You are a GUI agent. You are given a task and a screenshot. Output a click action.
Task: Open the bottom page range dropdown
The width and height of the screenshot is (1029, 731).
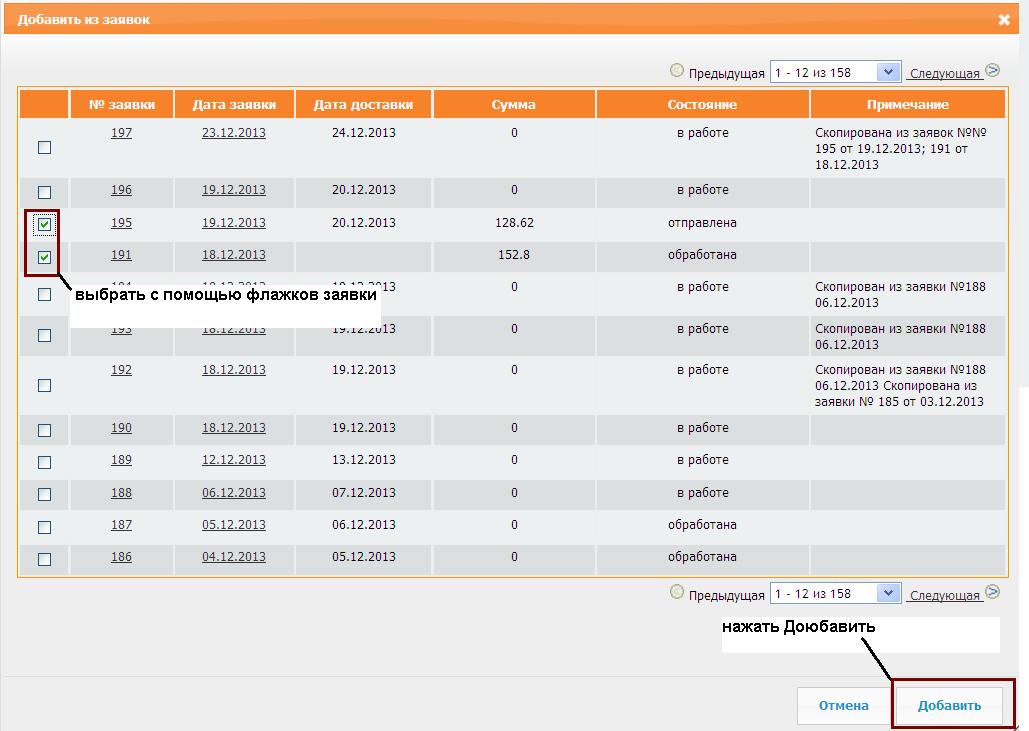point(888,593)
